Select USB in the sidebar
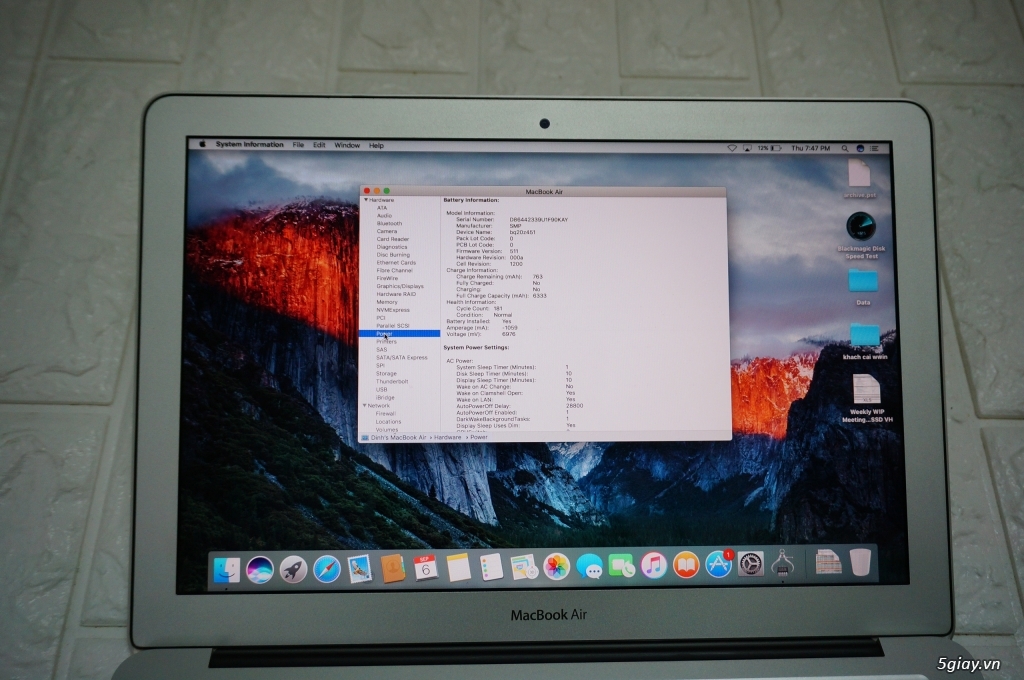This screenshot has width=1024, height=680. [x=381, y=389]
